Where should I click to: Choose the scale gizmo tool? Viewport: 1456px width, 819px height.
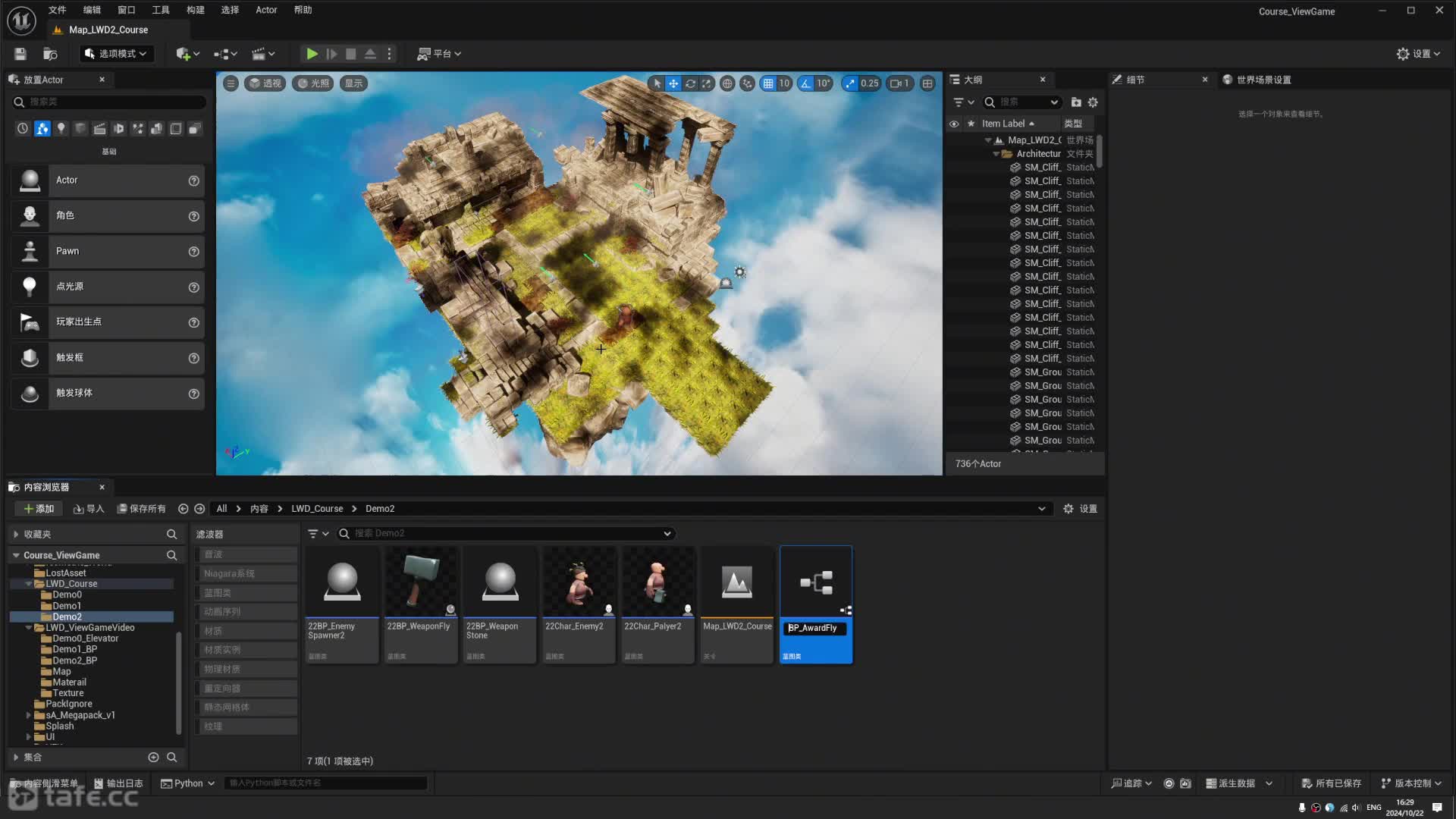[x=707, y=83]
